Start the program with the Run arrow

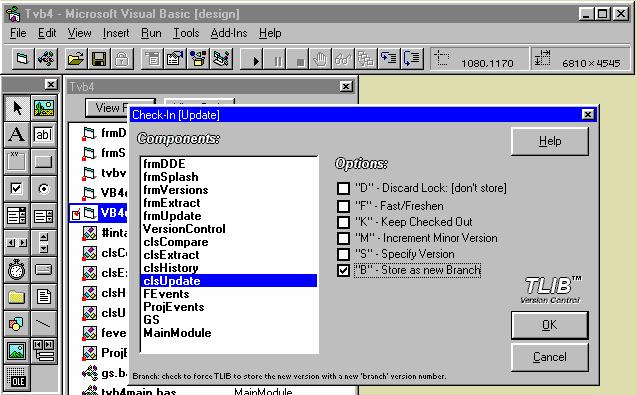click(252, 59)
